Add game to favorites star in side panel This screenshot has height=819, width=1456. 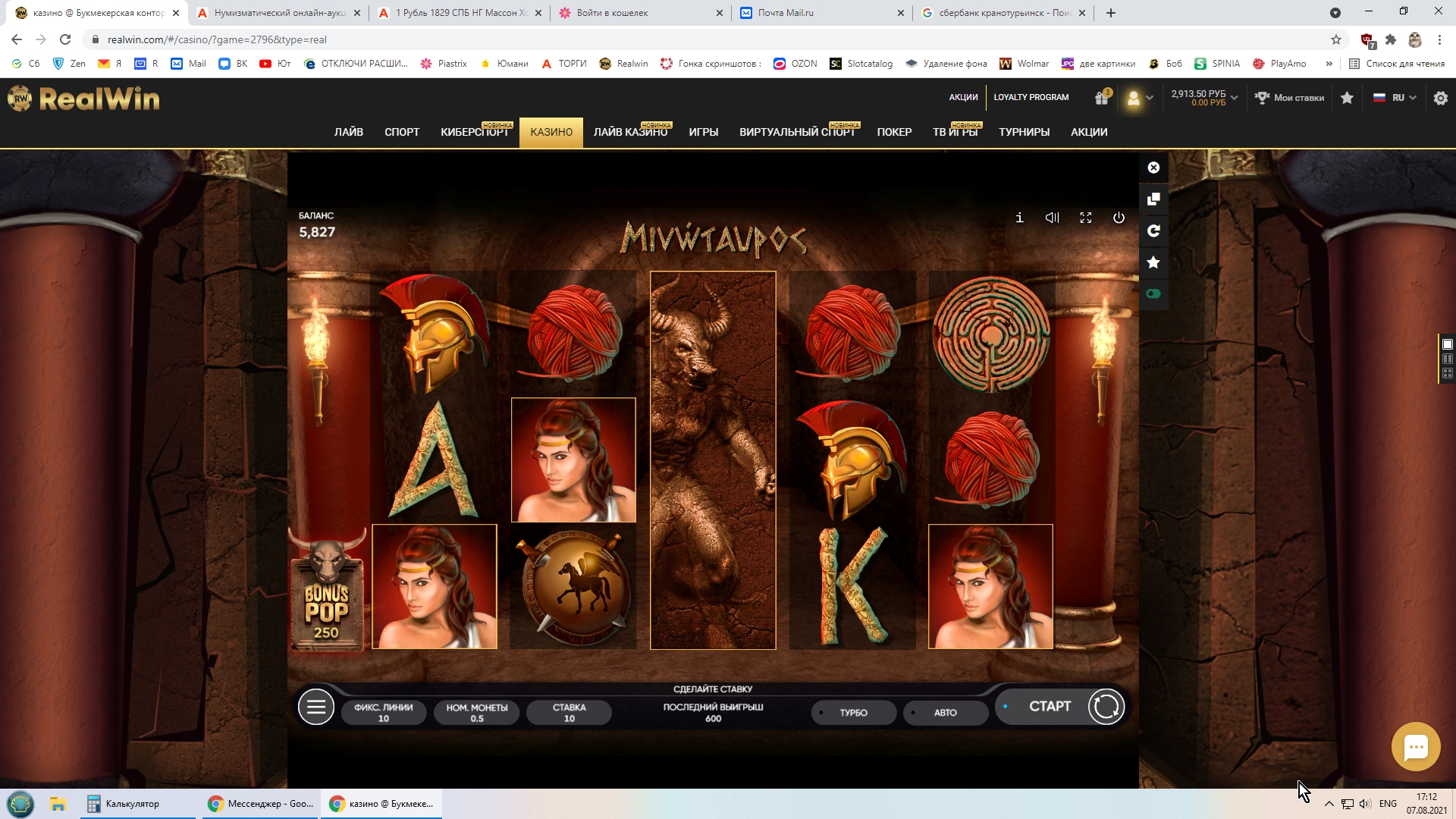click(1153, 262)
